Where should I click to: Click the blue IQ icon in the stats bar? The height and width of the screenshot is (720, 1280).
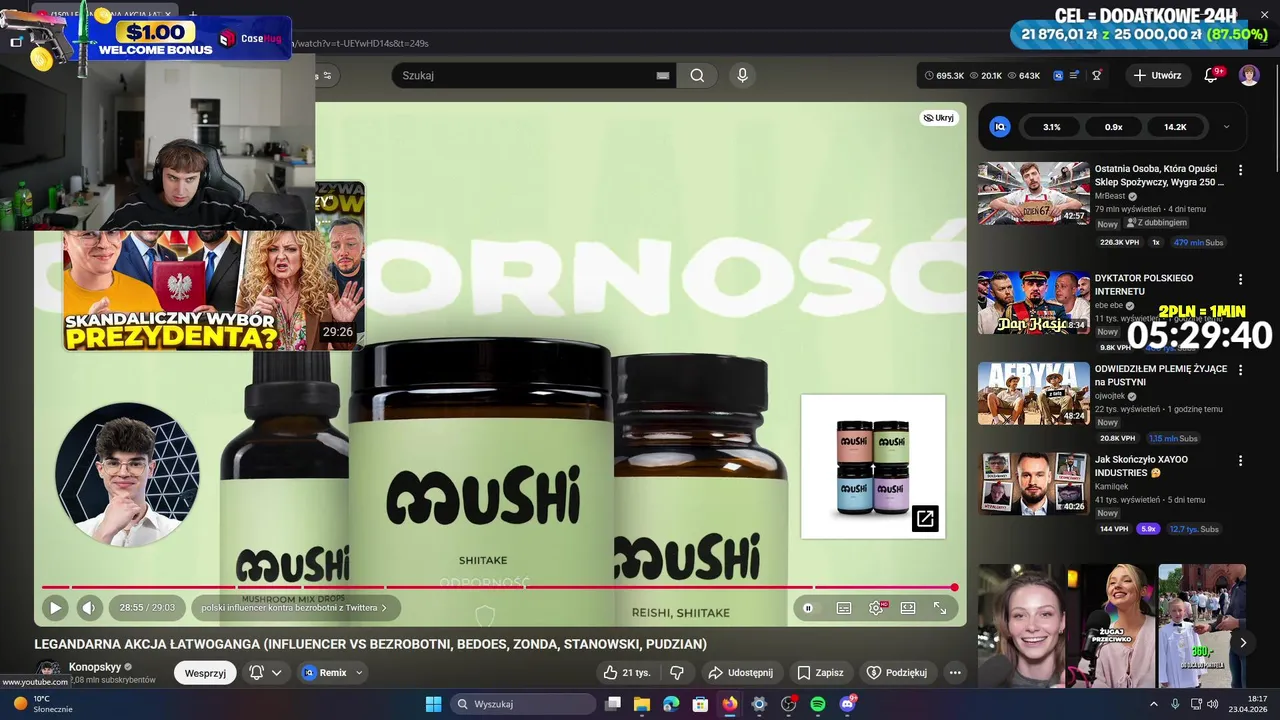1059,75
